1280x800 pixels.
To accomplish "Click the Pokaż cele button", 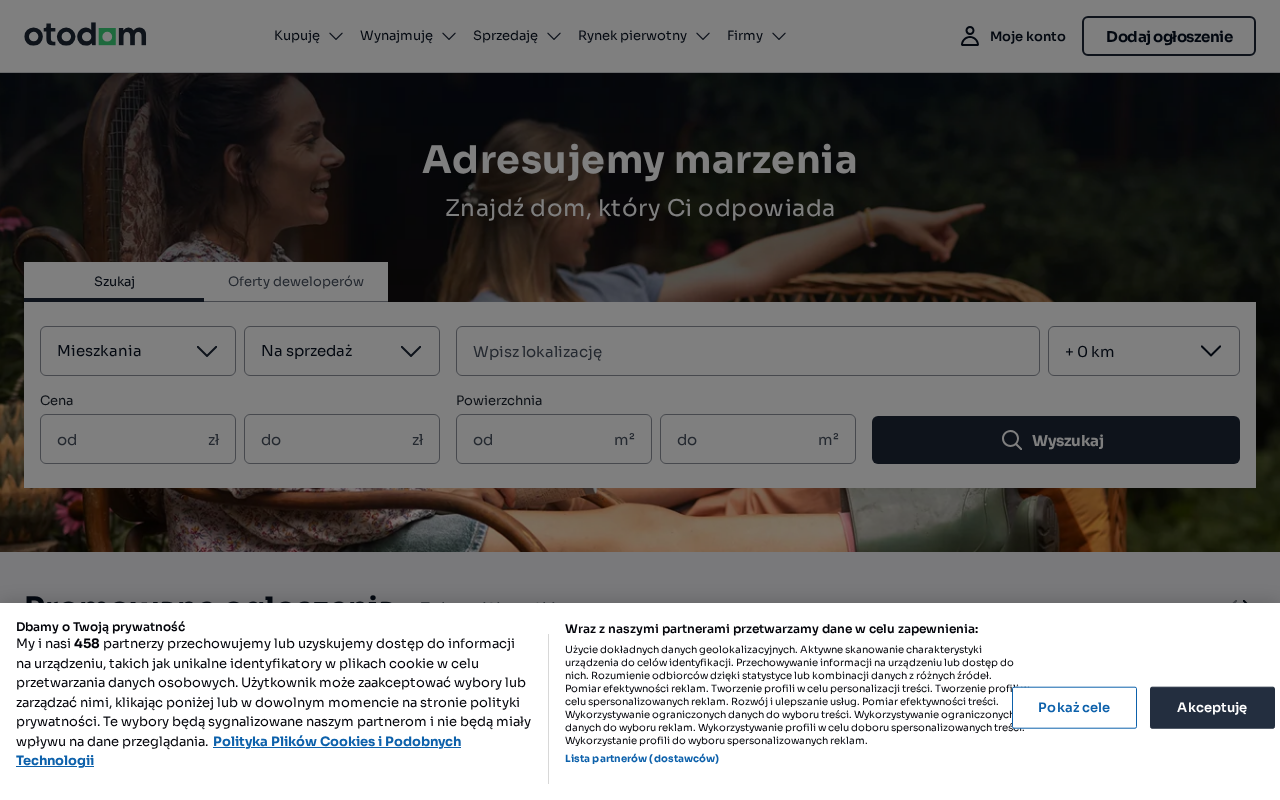I will pyautogui.click(x=1074, y=707).
